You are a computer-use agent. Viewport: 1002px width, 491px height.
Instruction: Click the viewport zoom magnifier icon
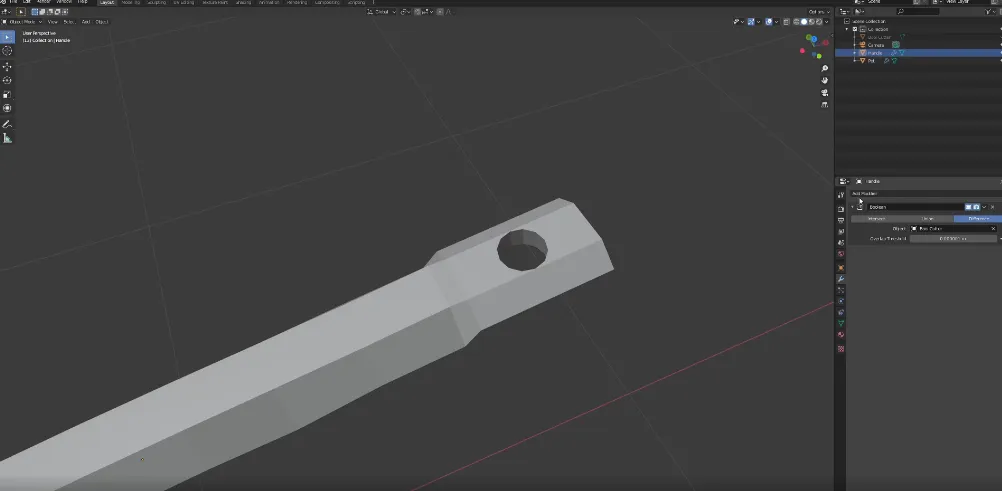tap(824, 68)
